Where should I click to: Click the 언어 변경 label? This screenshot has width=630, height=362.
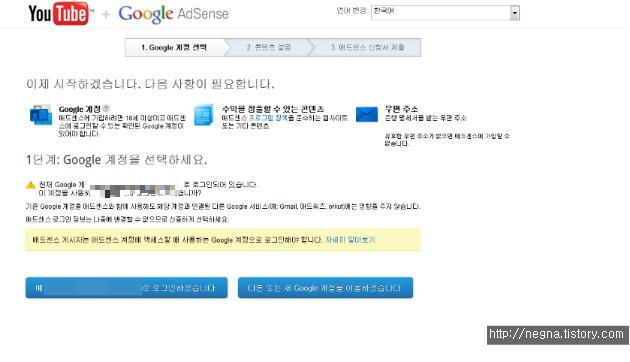[x=352, y=11]
